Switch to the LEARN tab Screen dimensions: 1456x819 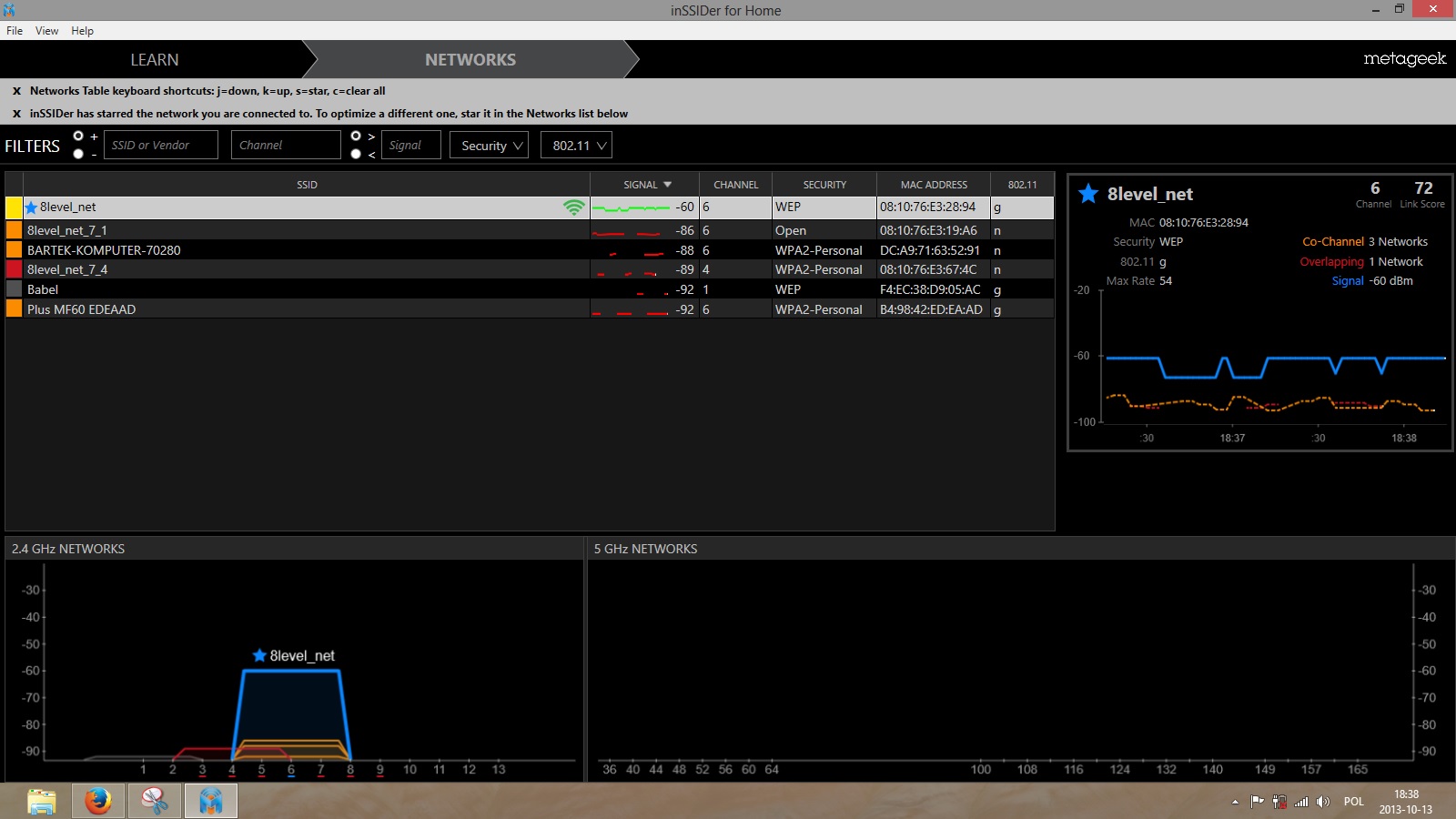click(x=154, y=59)
